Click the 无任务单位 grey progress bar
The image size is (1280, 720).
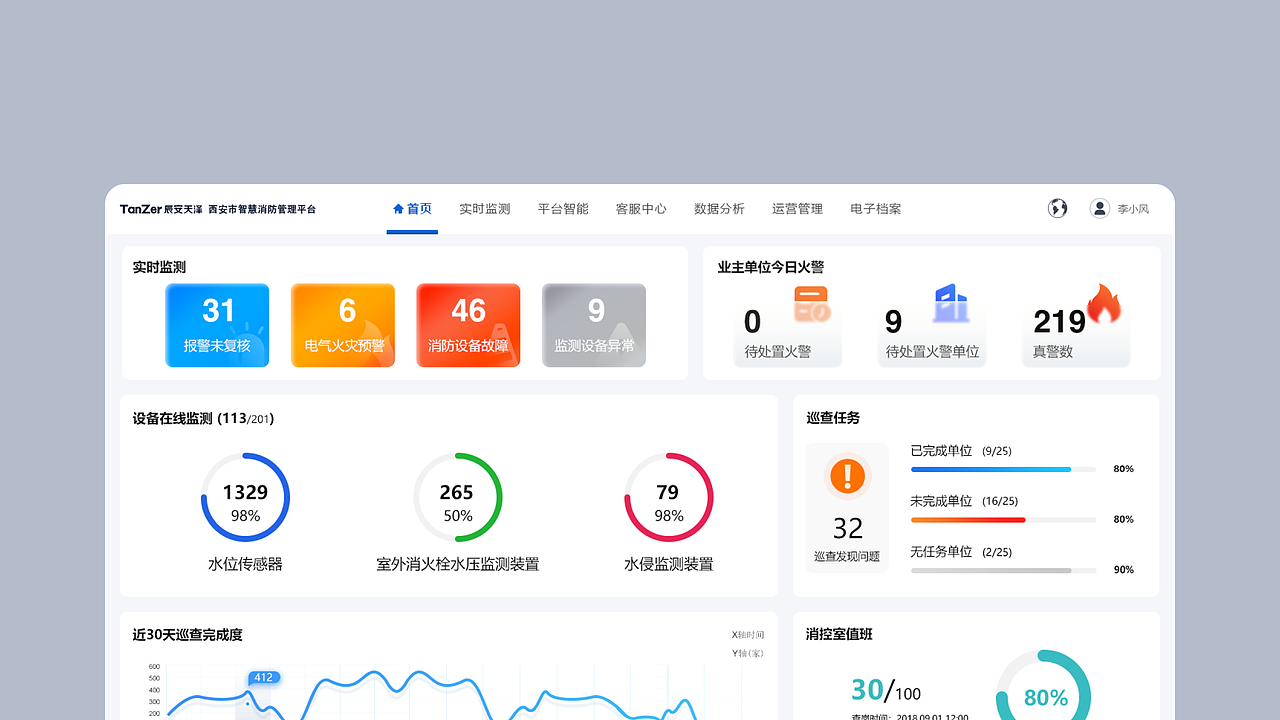pyautogui.click(x=1003, y=570)
